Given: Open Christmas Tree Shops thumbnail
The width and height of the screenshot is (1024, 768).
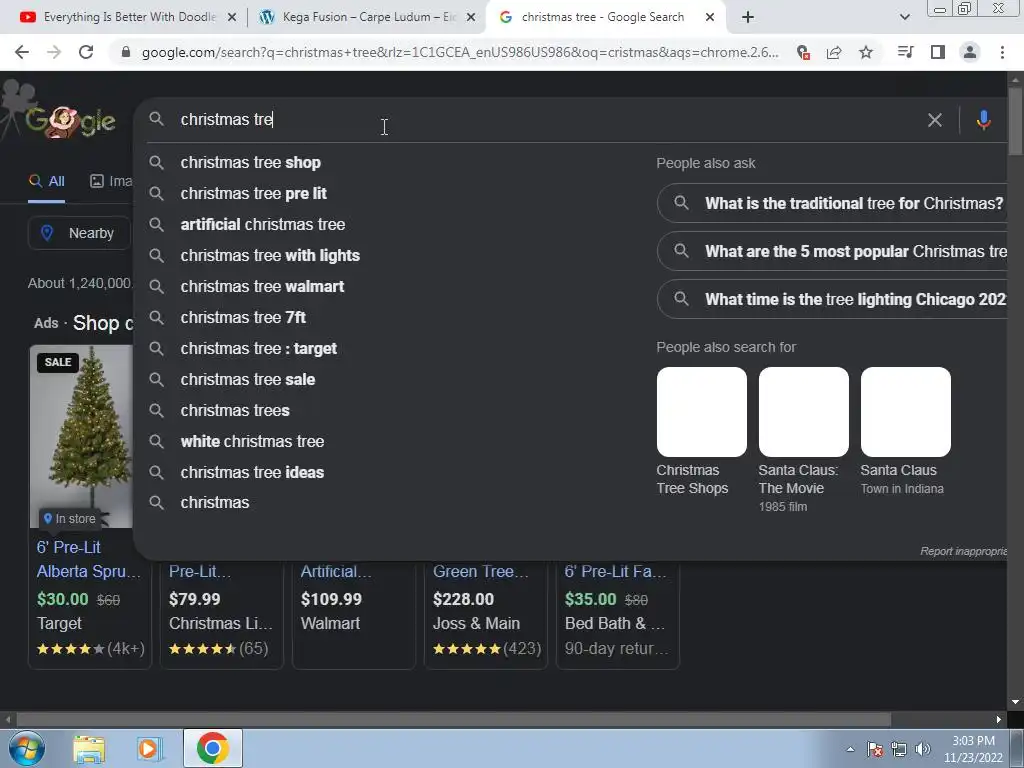Looking at the screenshot, I should pos(701,412).
